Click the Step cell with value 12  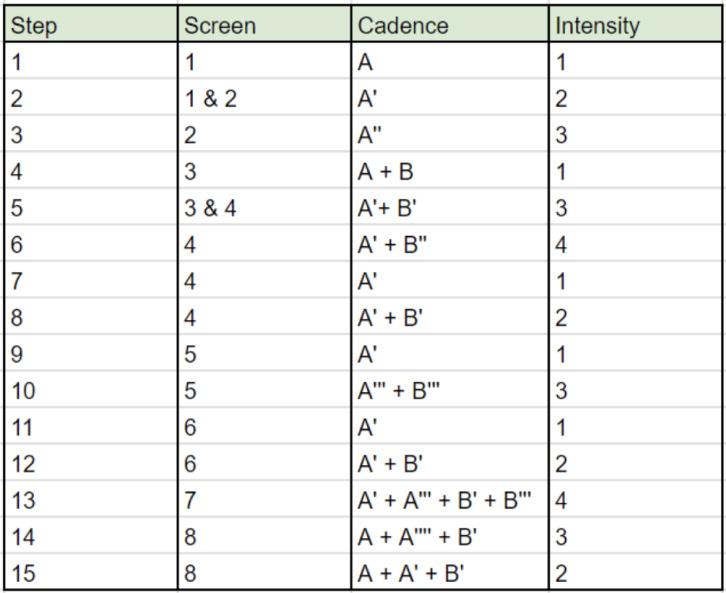pos(92,464)
